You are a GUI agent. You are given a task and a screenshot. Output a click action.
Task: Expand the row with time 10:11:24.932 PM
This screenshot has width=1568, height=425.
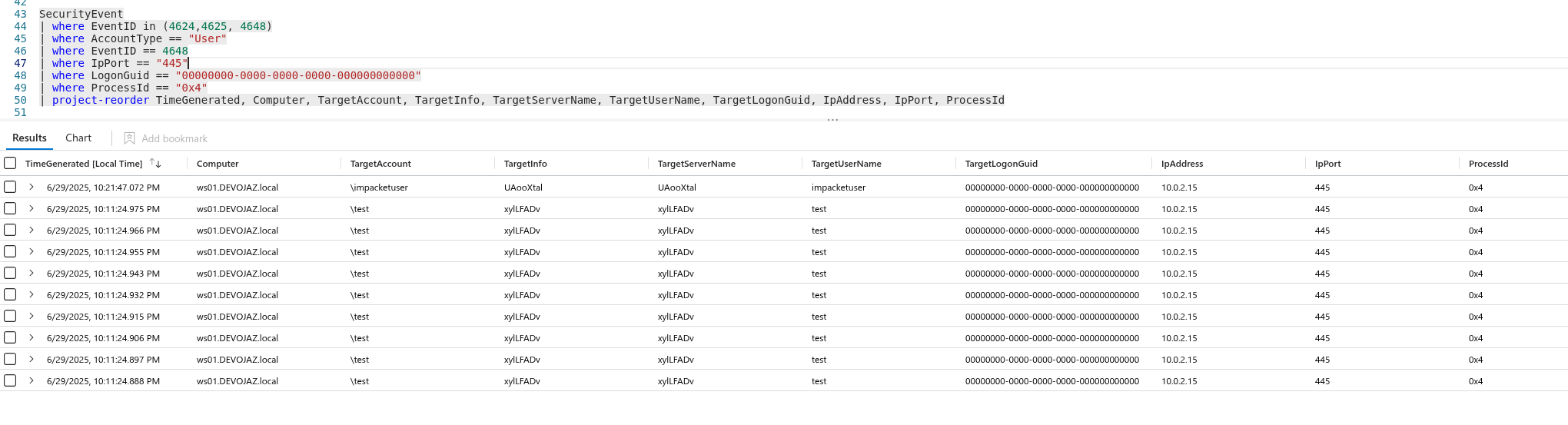point(32,294)
